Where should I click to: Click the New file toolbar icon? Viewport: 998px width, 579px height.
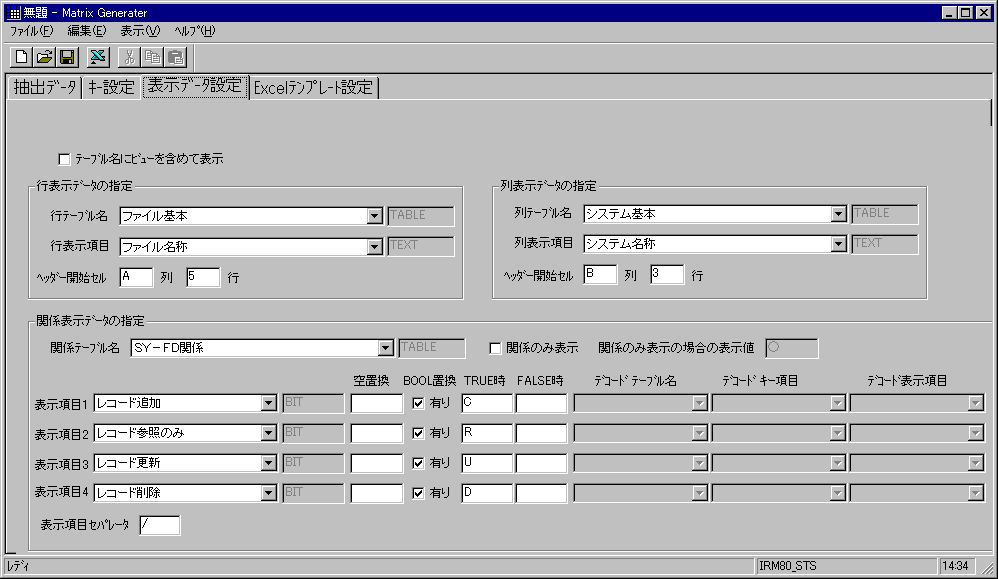pos(21,57)
